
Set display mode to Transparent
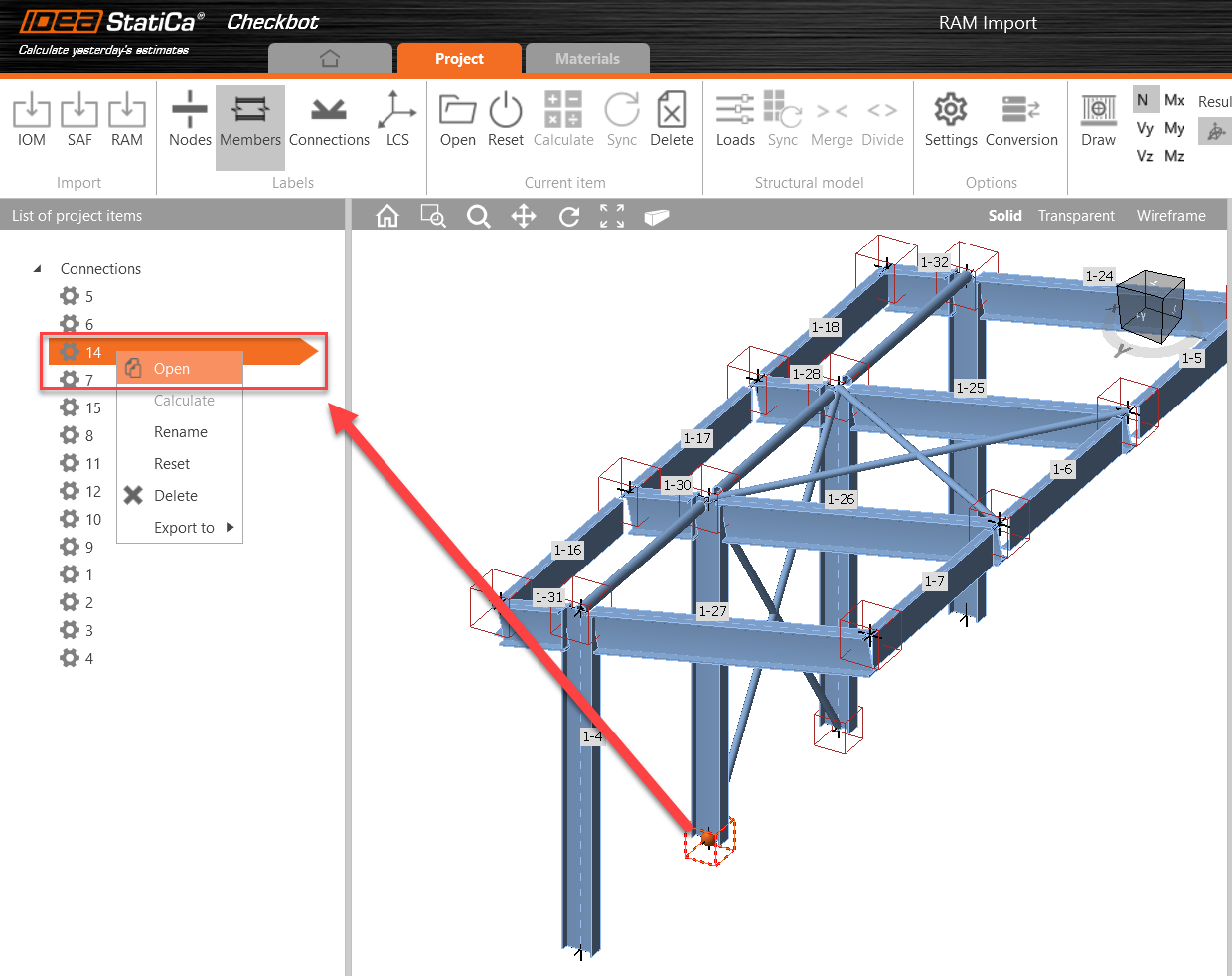click(x=1076, y=215)
